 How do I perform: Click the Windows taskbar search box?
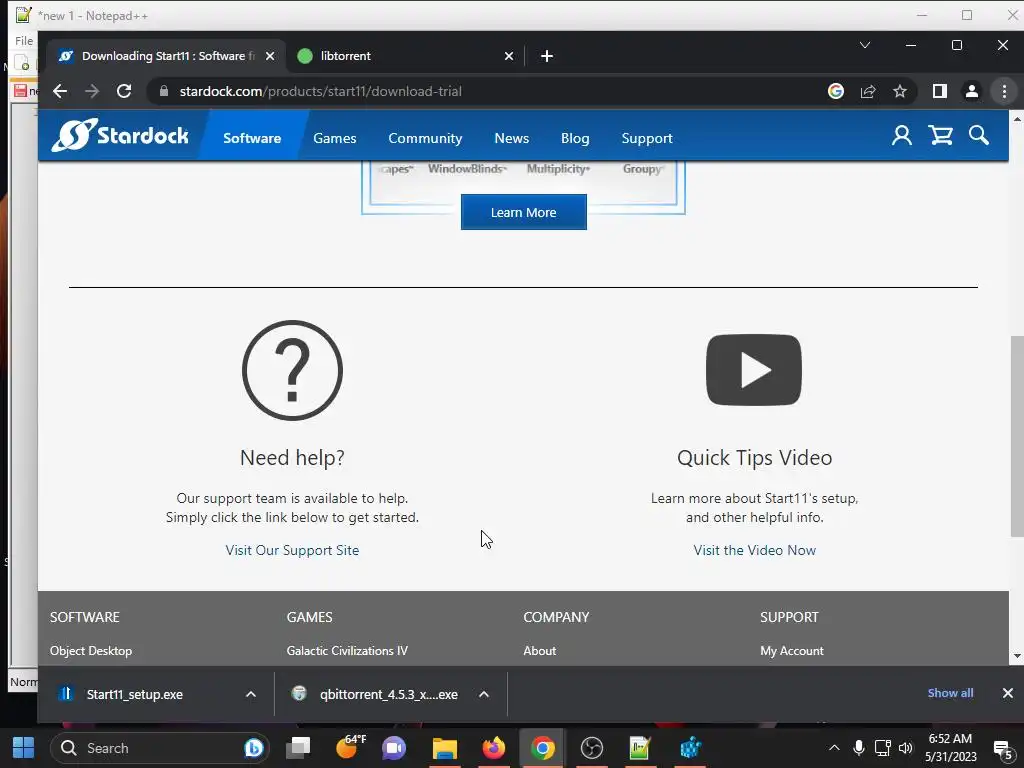(x=159, y=748)
